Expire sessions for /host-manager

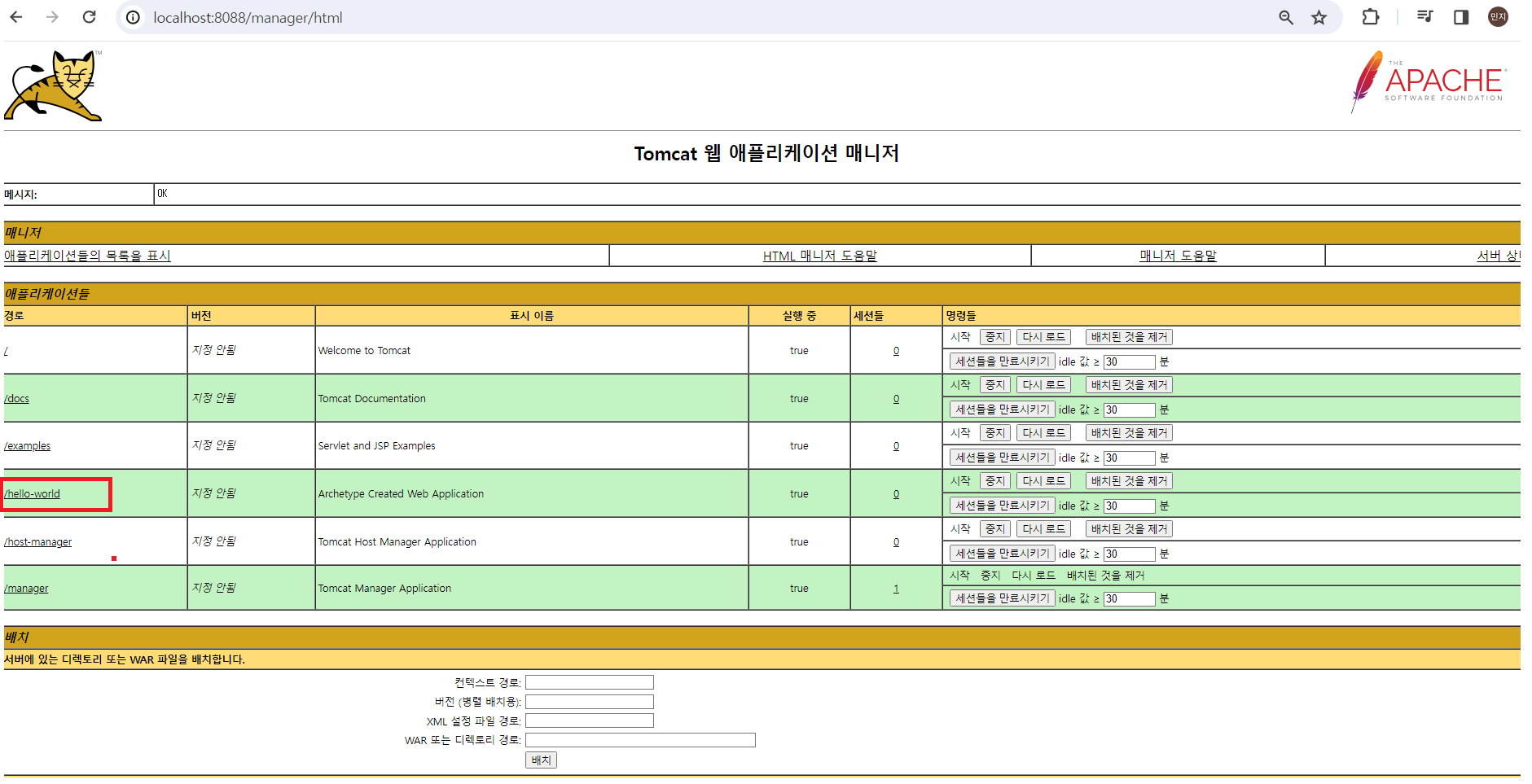click(x=1002, y=554)
